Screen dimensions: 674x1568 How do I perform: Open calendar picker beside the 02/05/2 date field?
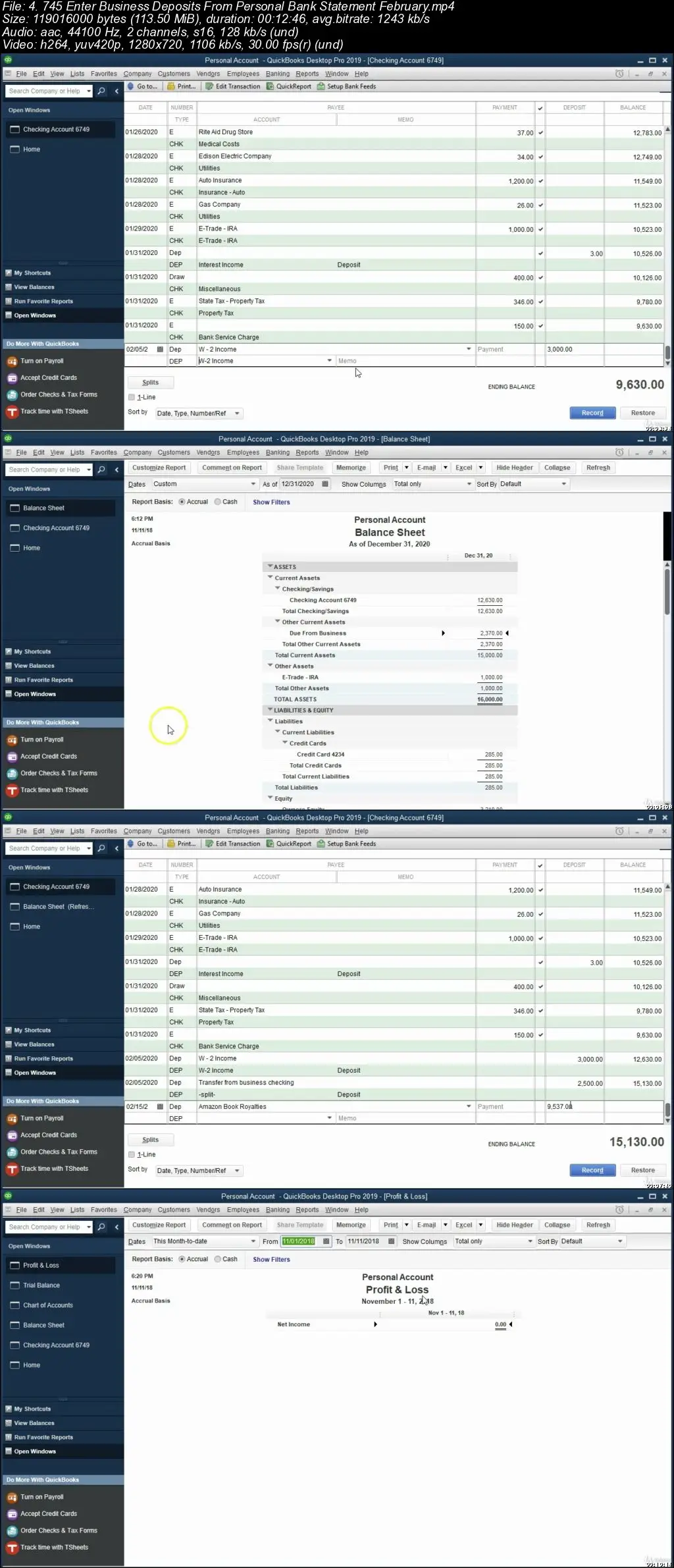160,349
